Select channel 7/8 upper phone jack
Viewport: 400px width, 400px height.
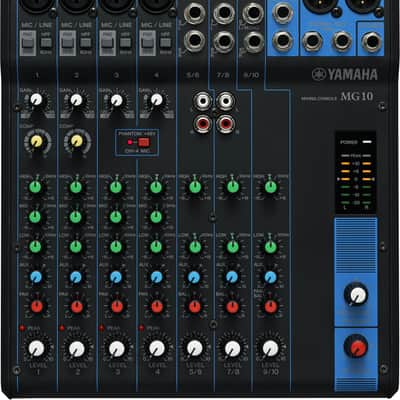point(224,13)
